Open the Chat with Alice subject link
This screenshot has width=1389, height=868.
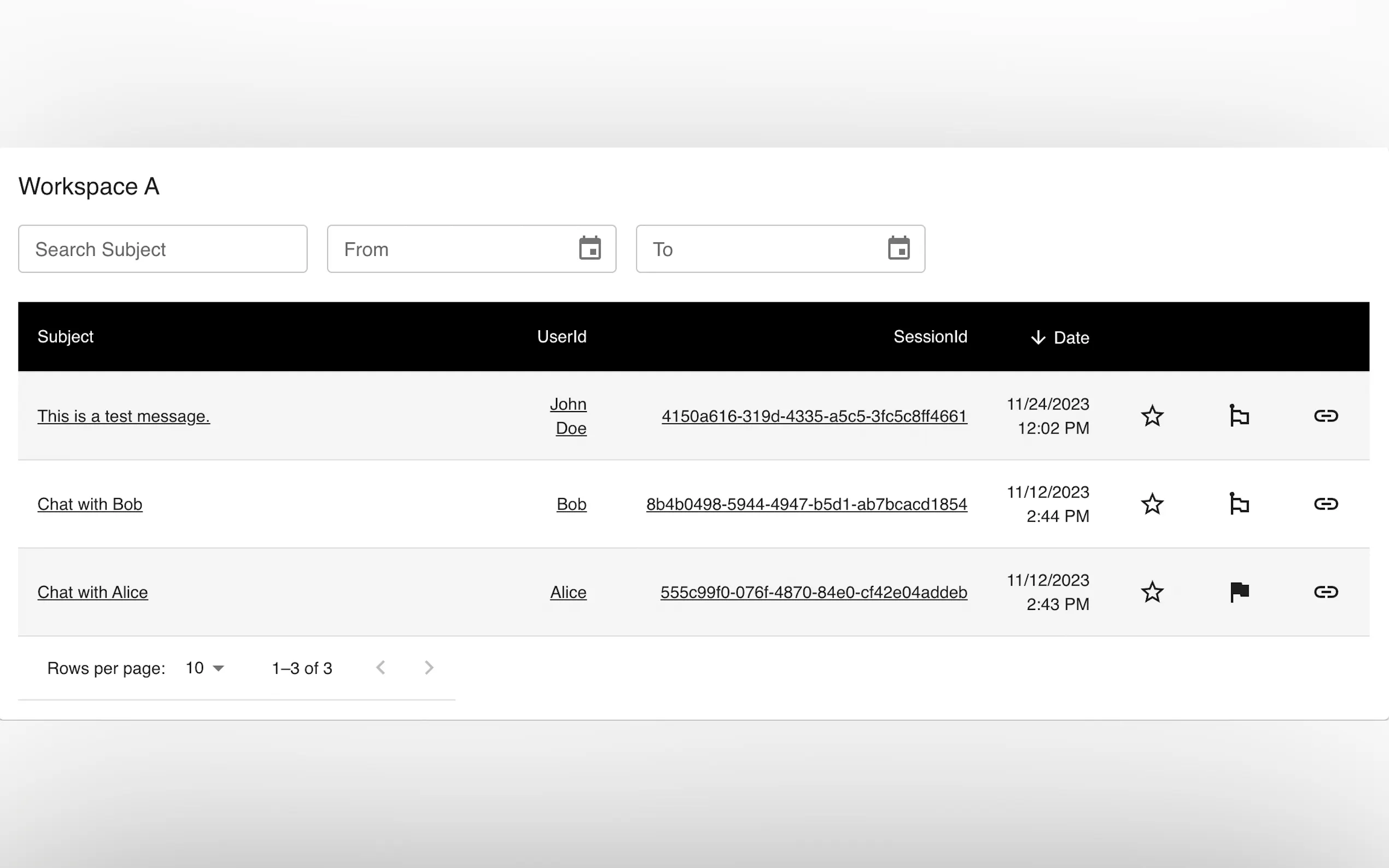point(92,592)
